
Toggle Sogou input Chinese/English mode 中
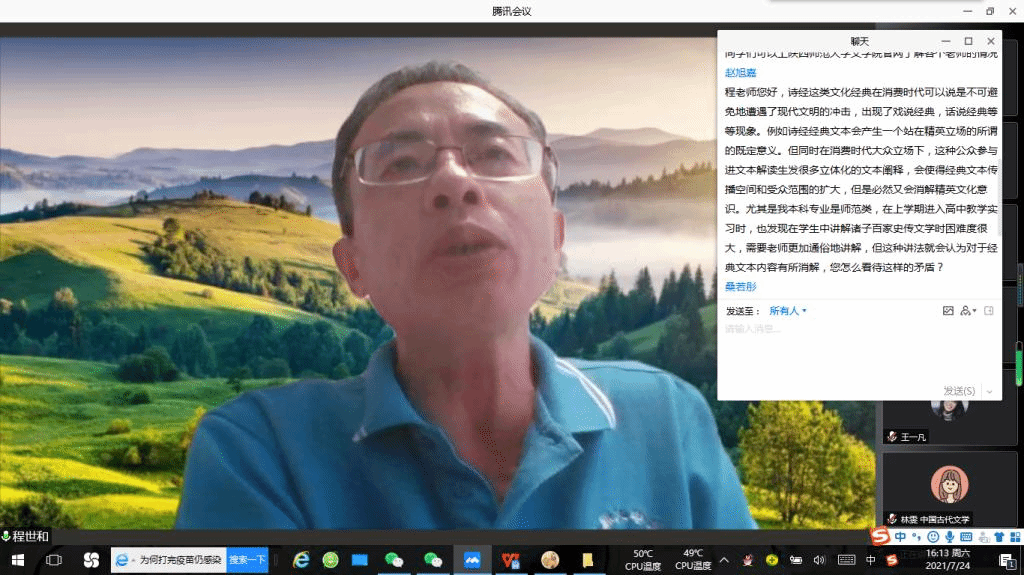click(901, 537)
